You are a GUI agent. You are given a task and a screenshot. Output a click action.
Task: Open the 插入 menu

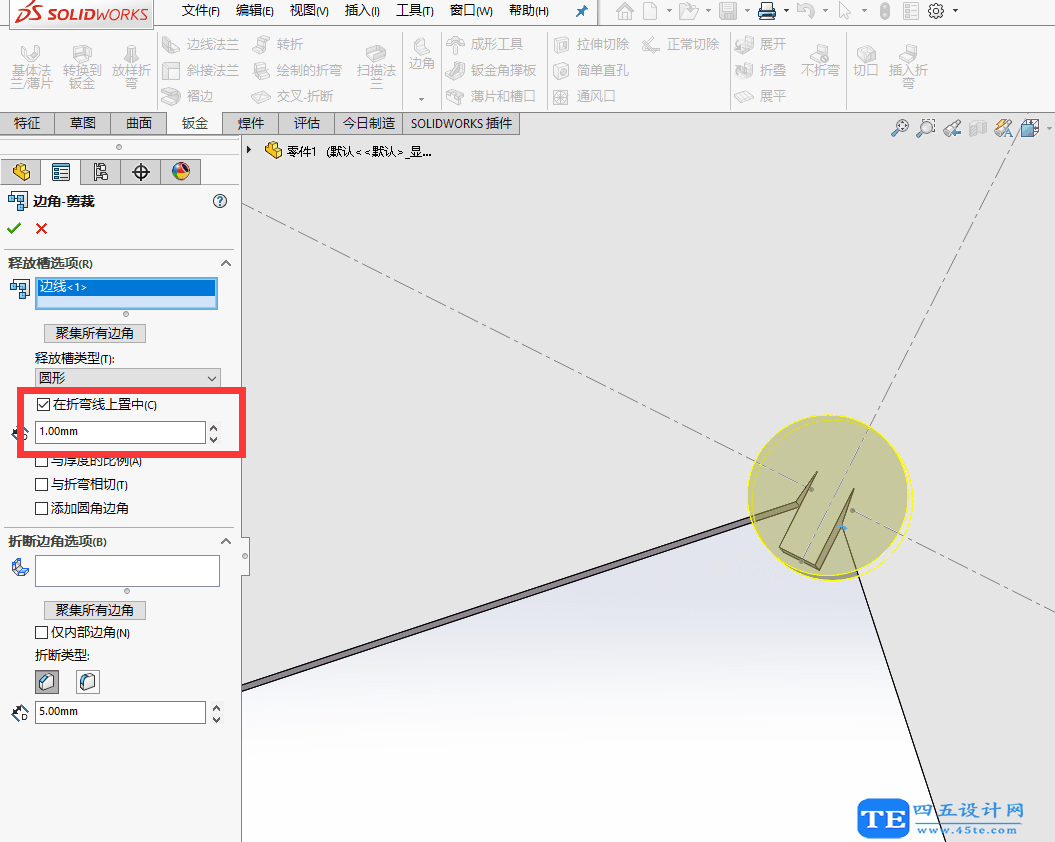coord(362,12)
